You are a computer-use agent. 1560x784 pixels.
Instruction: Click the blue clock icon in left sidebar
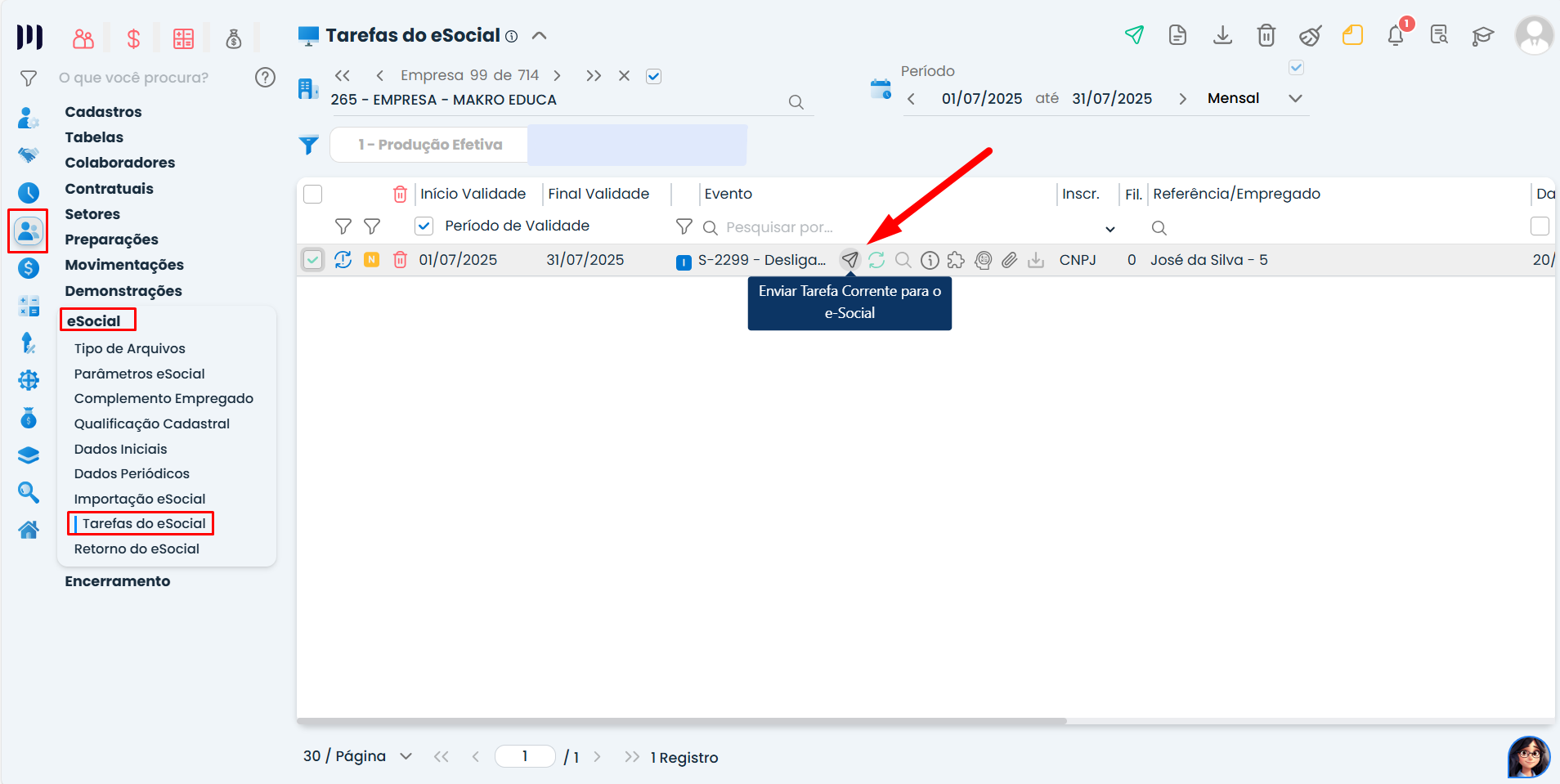click(x=29, y=193)
